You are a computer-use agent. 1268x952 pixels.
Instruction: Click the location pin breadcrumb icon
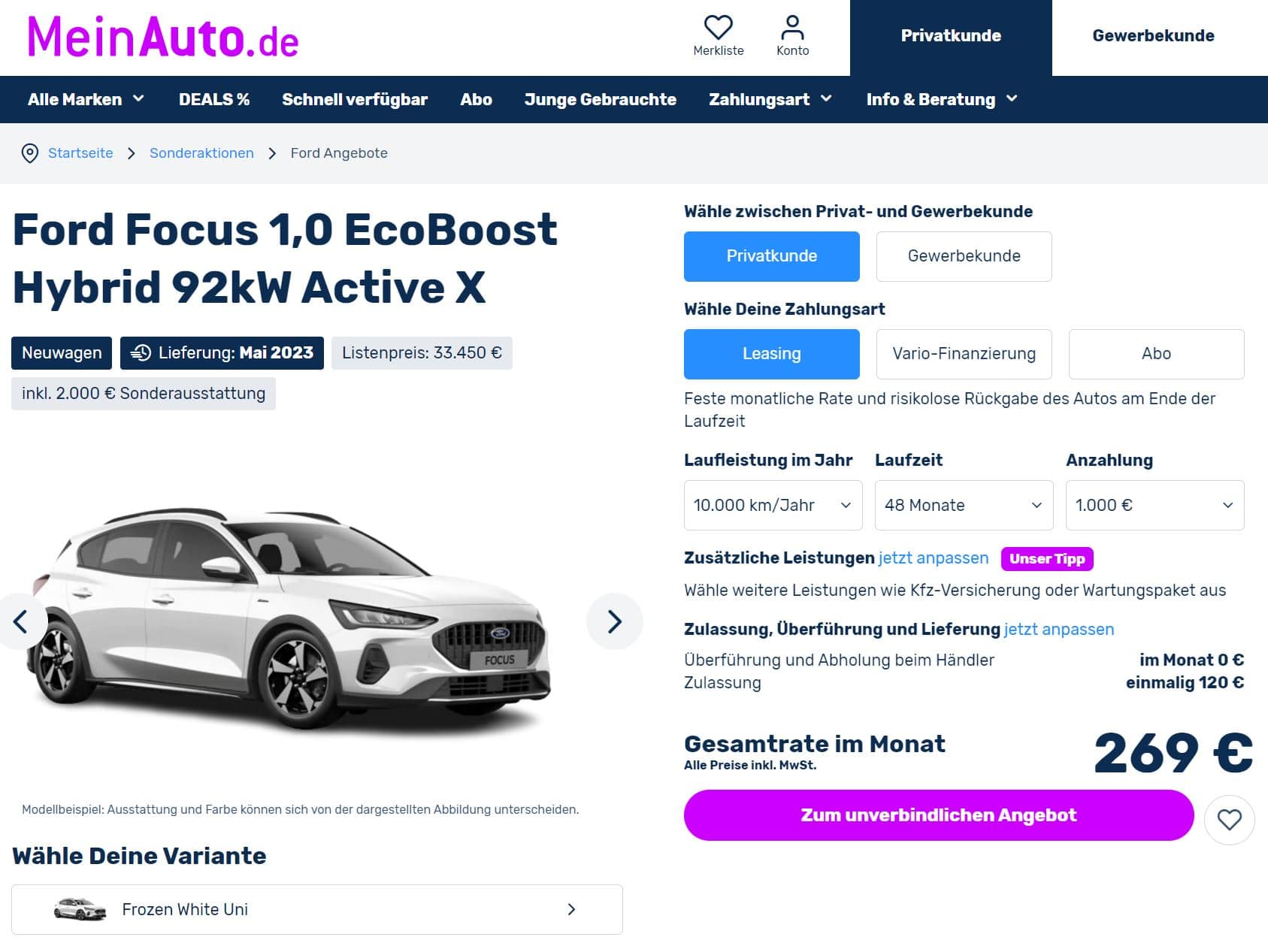point(29,153)
